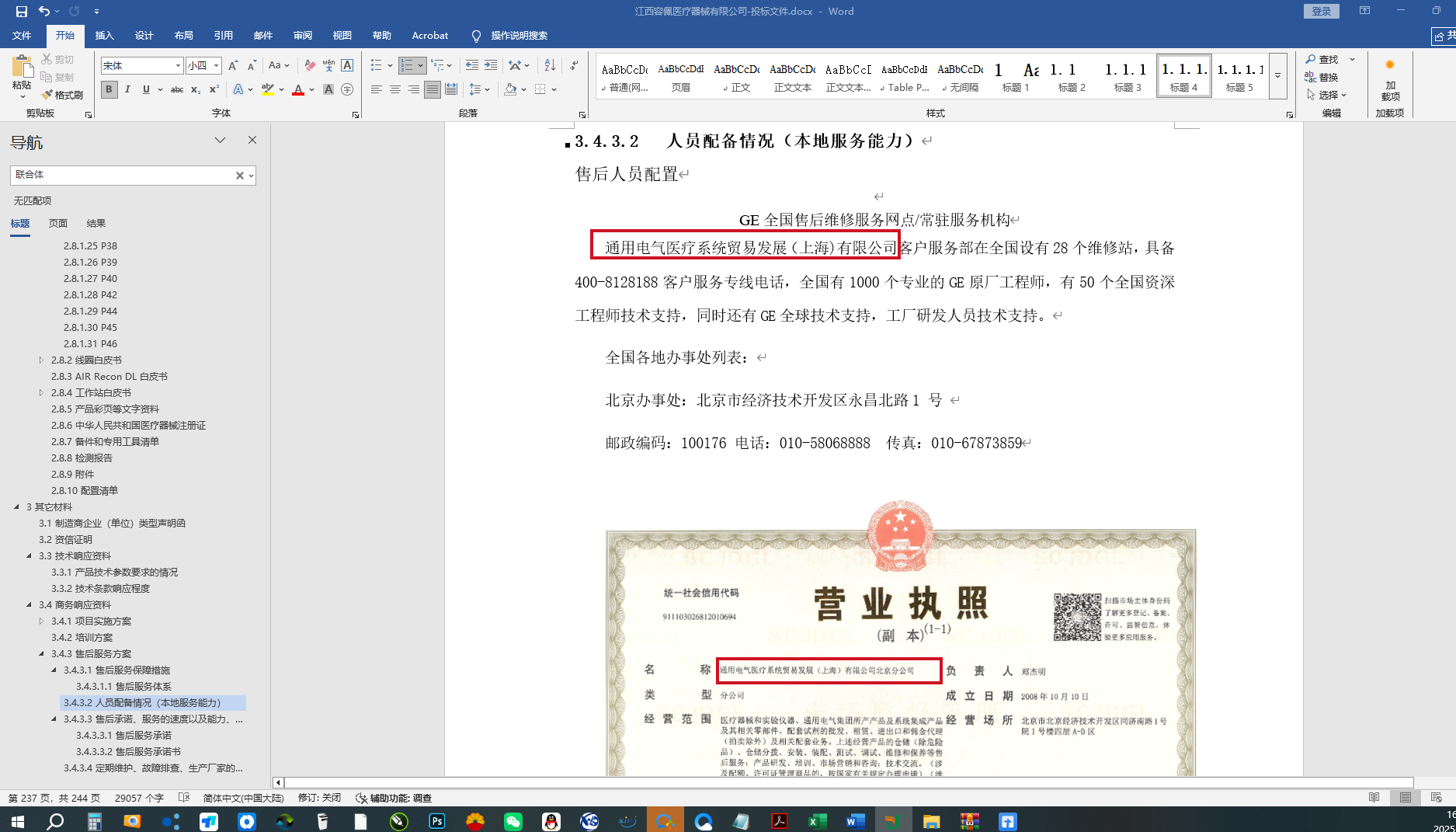This screenshot has height=832, width=1456.
Task: Apply distributed alignment
Action: (451, 90)
